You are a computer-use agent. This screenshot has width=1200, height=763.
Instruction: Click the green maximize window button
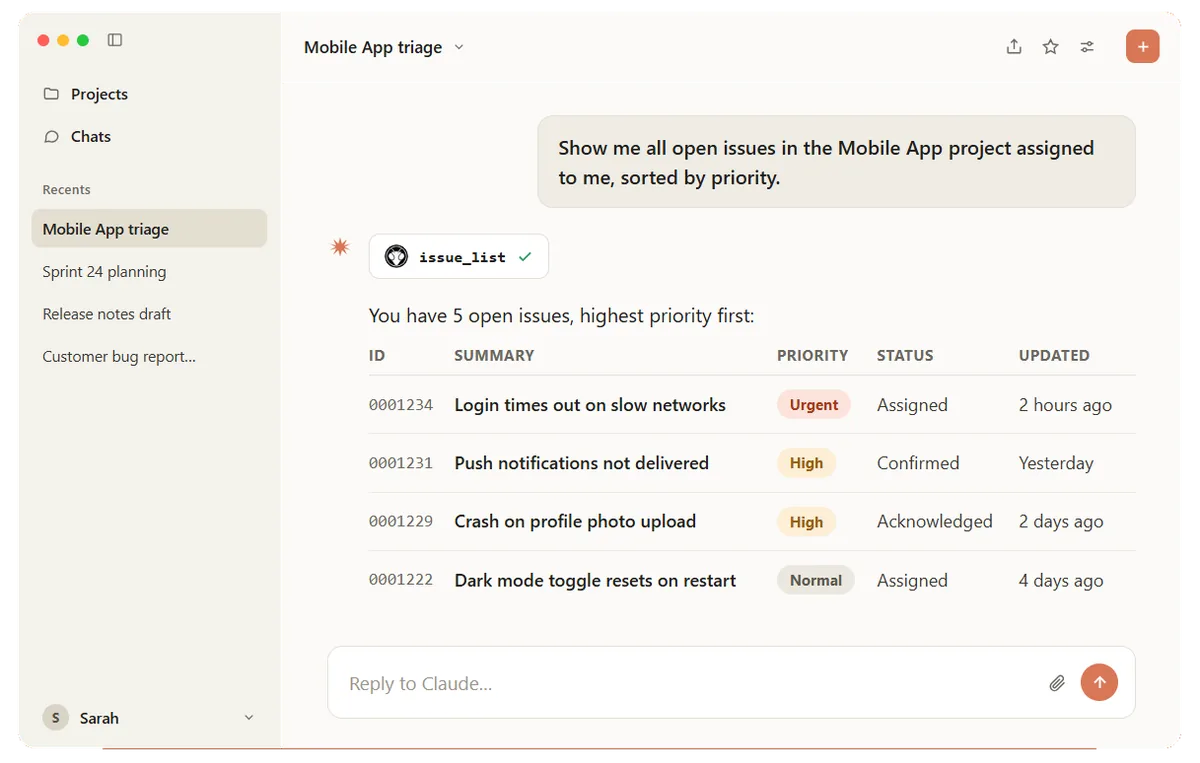click(x=83, y=40)
